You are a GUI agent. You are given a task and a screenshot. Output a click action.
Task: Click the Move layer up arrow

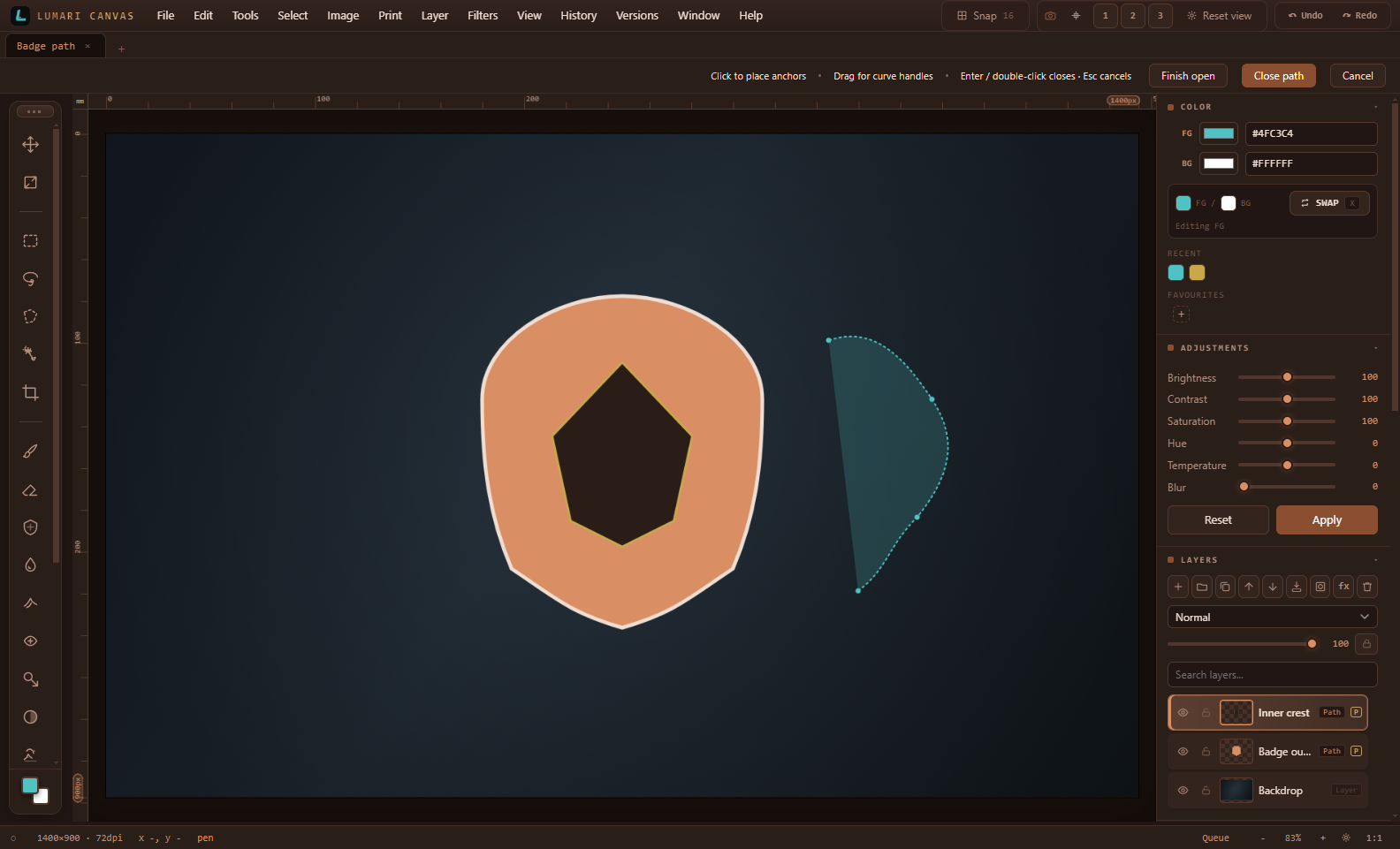coord(1249,587)
